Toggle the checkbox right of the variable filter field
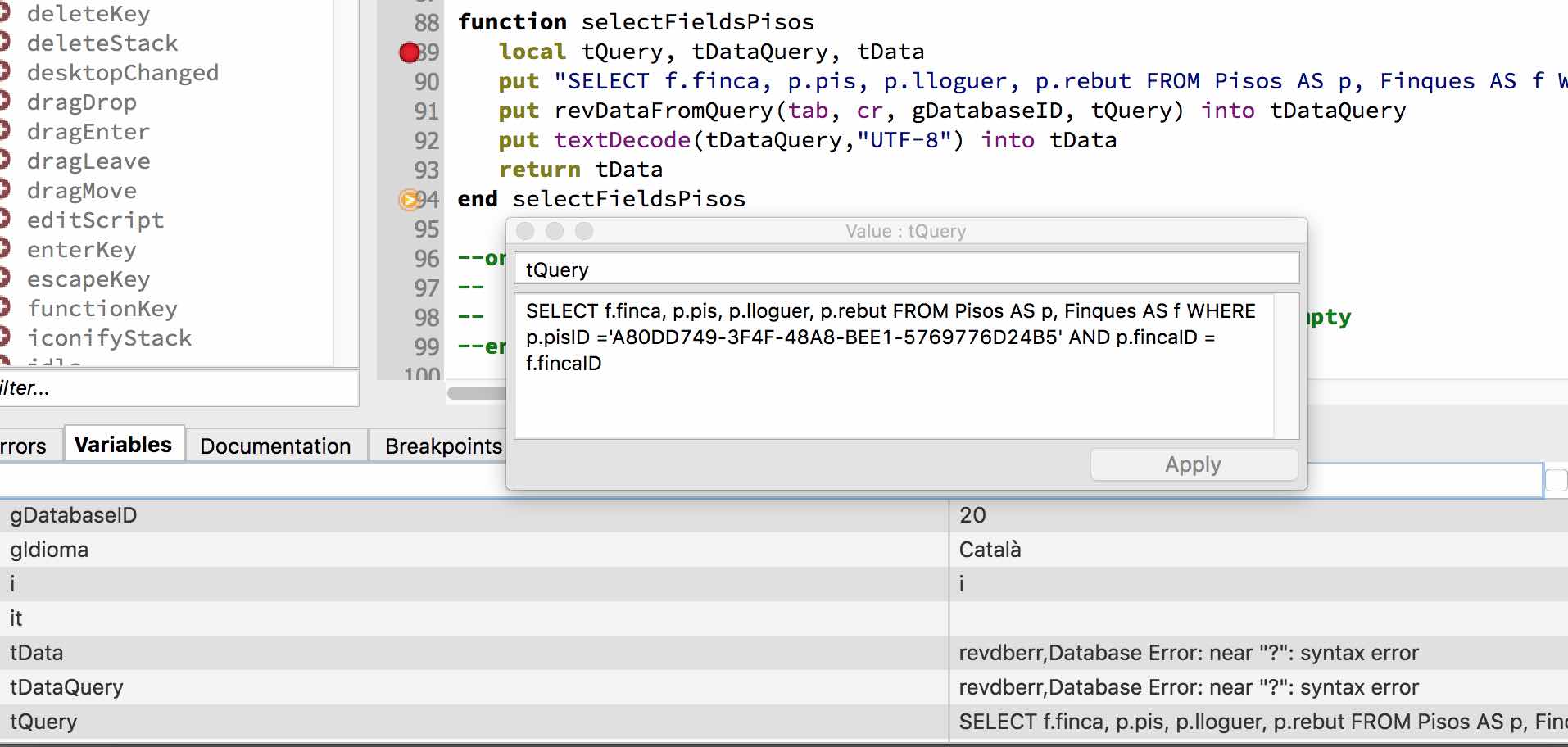This screenshot has width=1568, height=747. 1557,480
